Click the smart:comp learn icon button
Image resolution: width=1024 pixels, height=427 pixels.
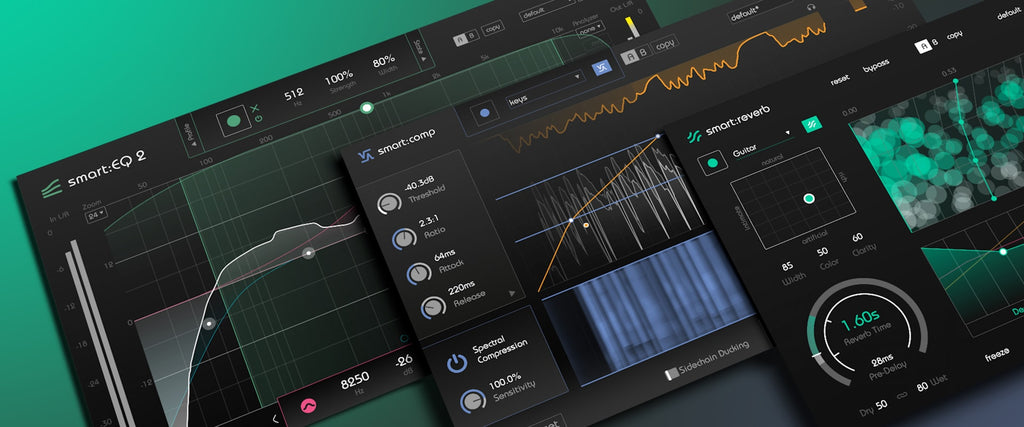601,67
